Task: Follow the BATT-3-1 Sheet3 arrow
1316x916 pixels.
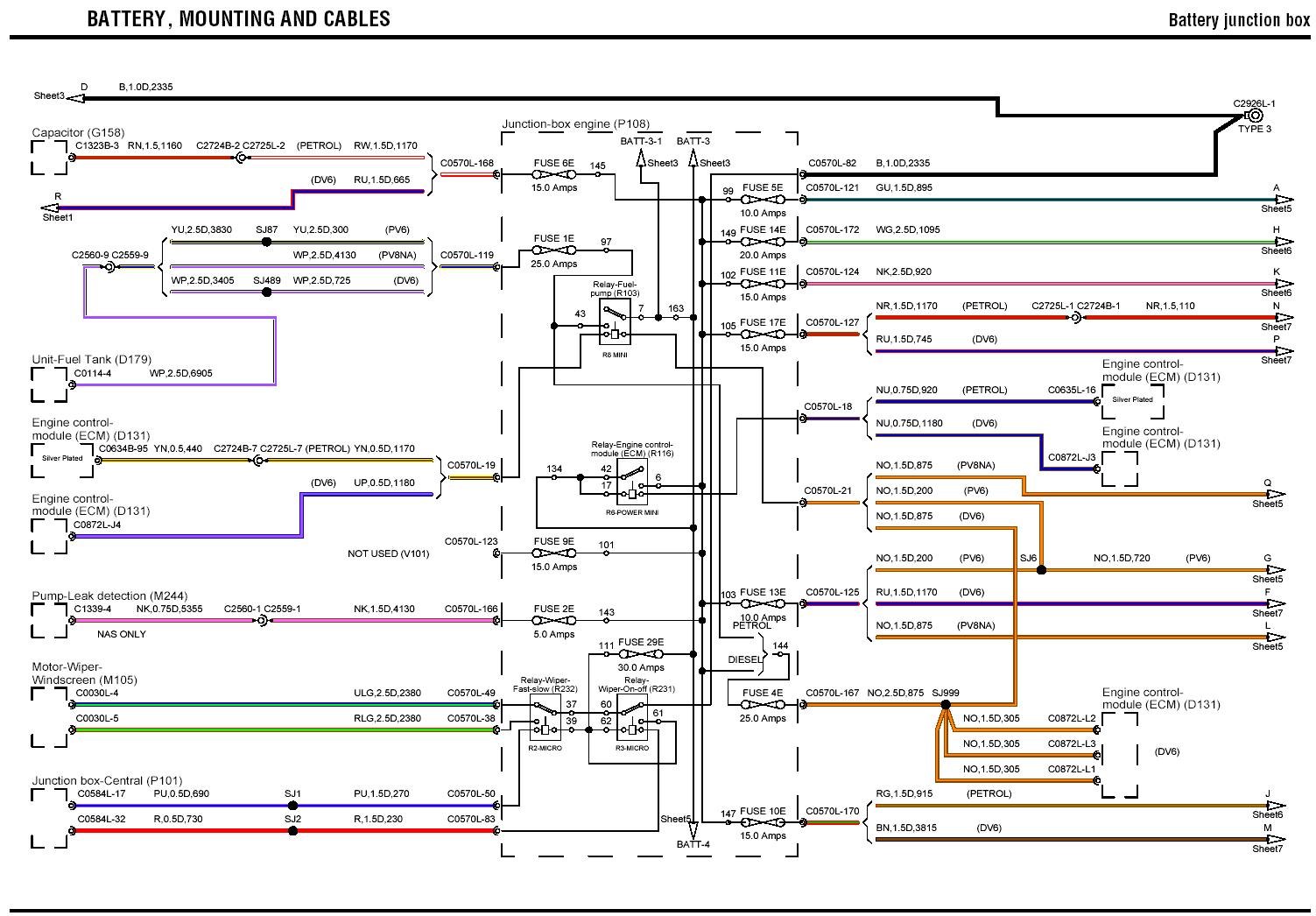Action: (x=642, y=159)
